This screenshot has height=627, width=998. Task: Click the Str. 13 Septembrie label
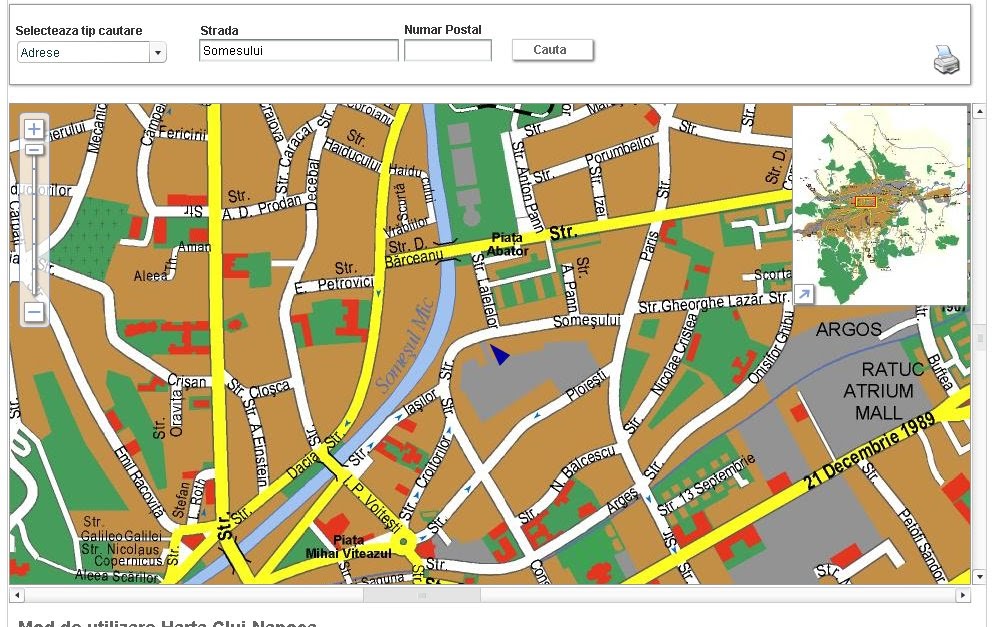pos(706,484)
